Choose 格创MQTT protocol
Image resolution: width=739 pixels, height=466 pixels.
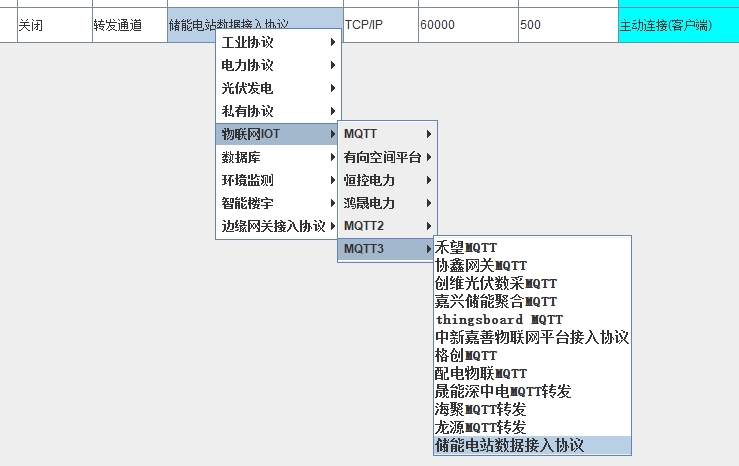(x=533, y=355)
